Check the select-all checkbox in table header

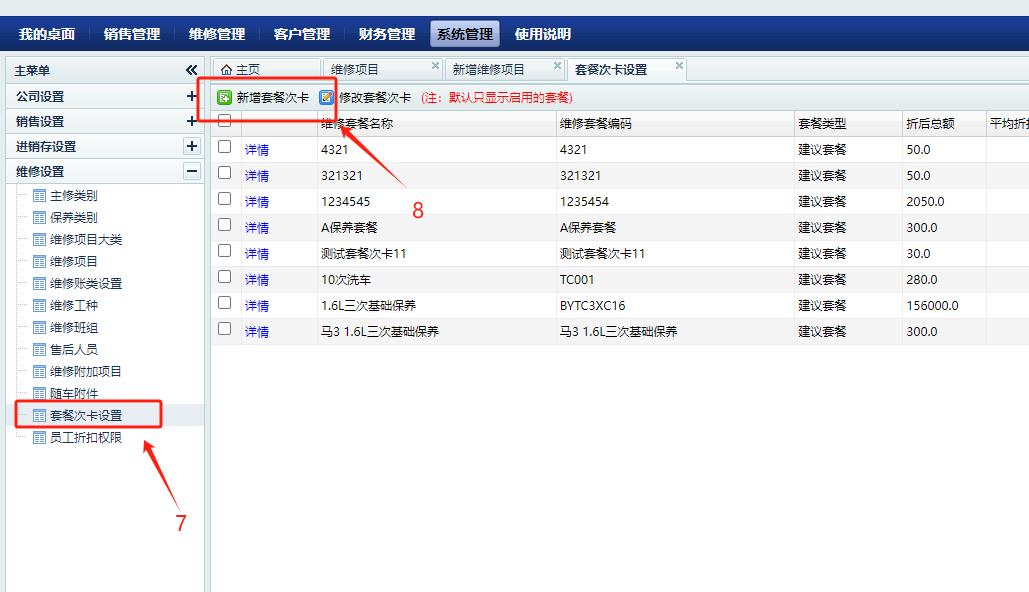pos(225,121)
